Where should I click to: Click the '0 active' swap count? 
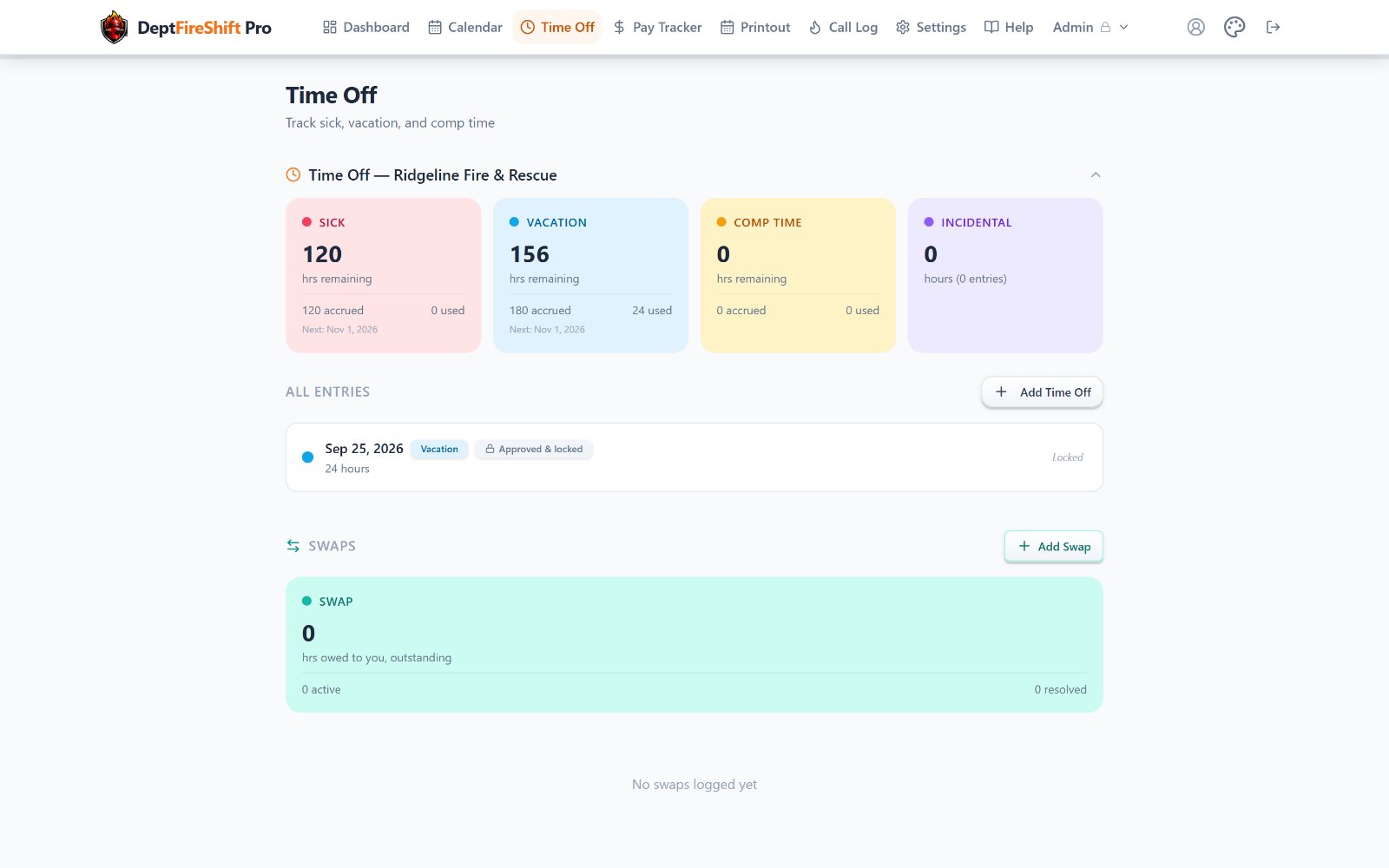[321, 689]
